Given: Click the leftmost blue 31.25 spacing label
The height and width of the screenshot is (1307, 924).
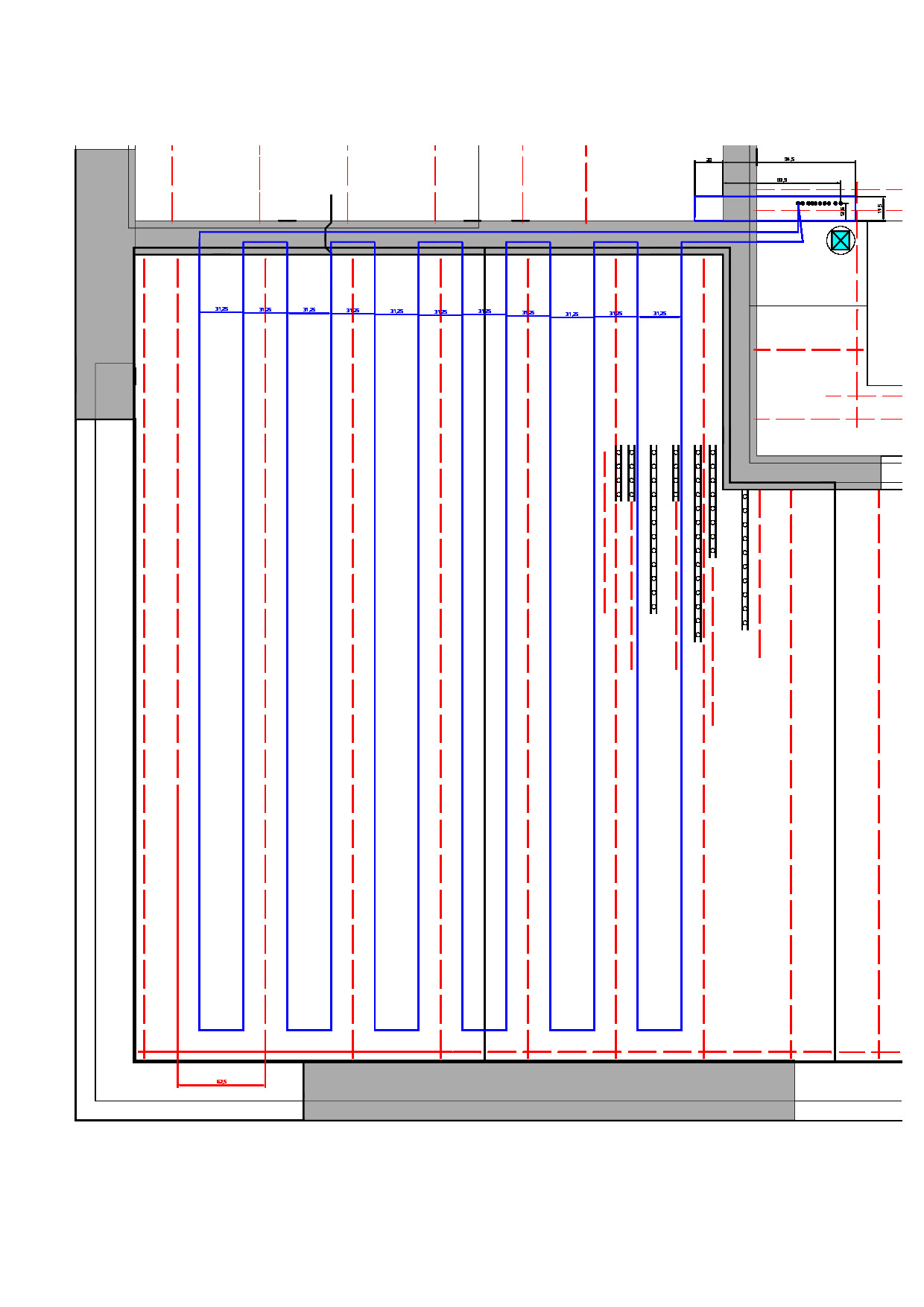Looking at the screenshot, I should tap(221, 308).
